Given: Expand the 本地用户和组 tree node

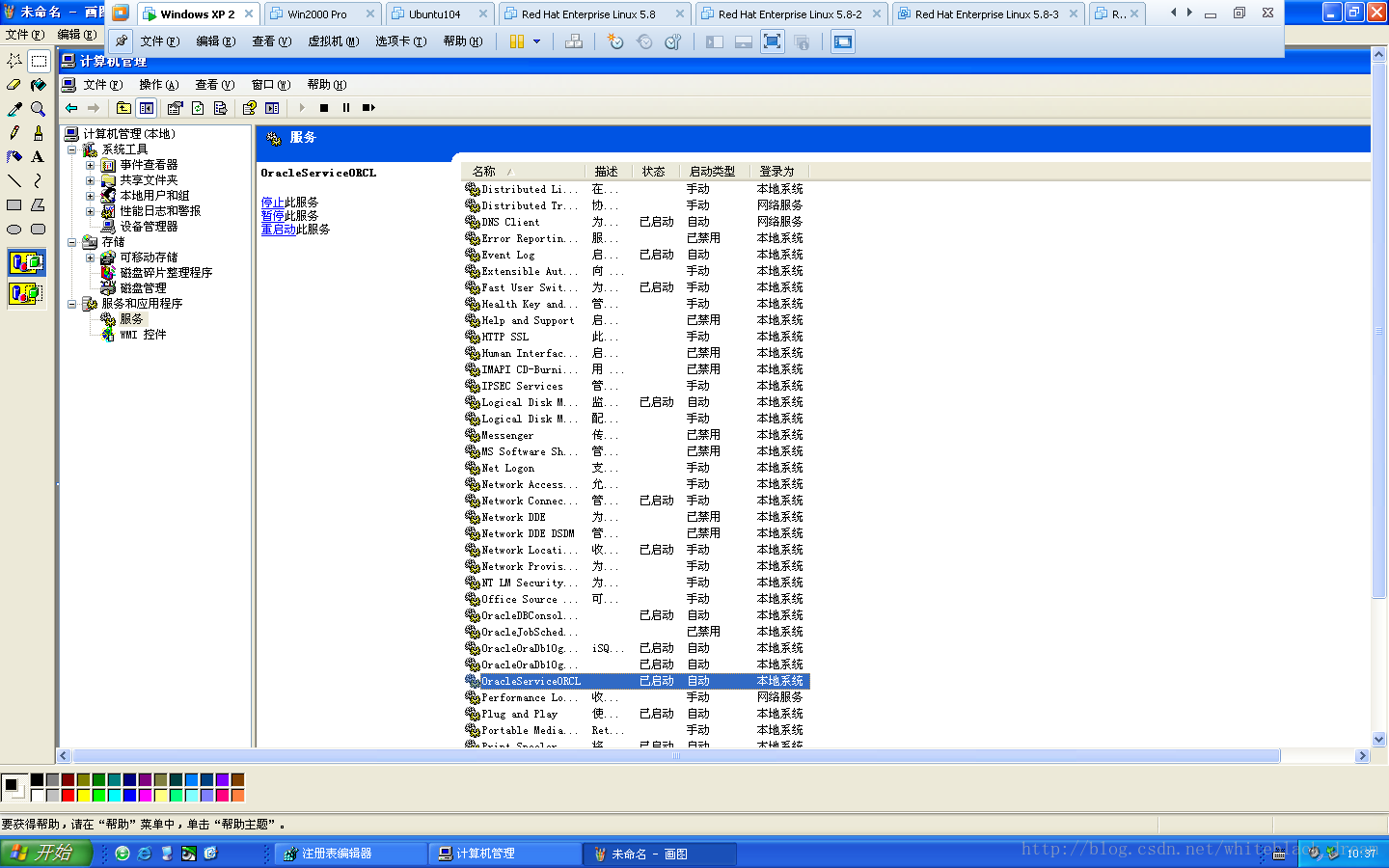Looking at the screenshot, I should [x=90, y=196].
